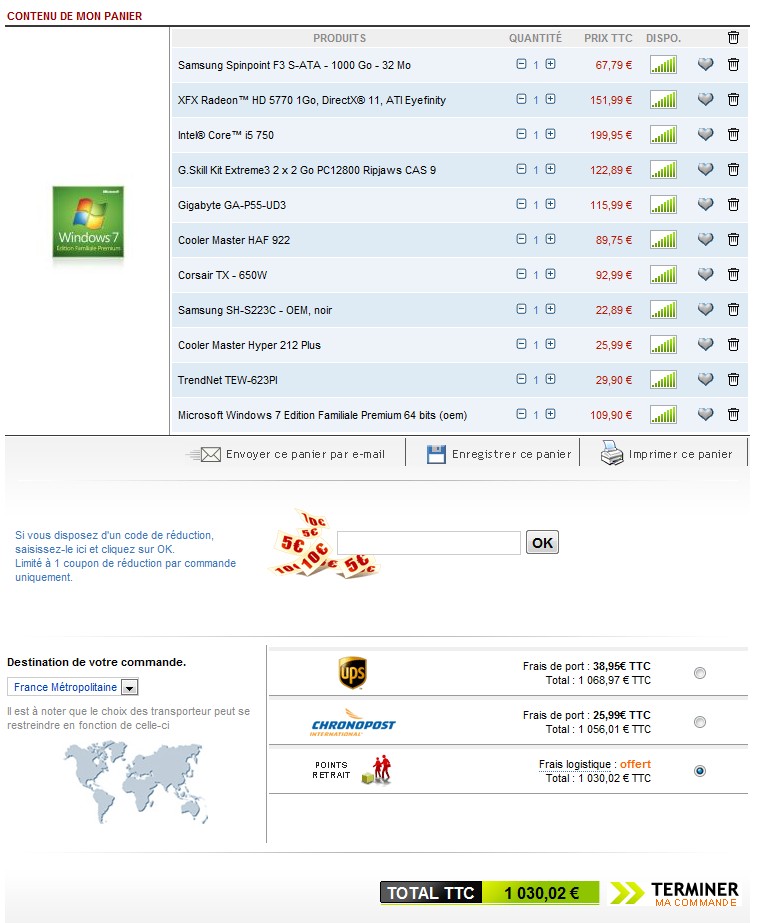Decrease quantity of TrendNet TEW-623PI
Screen dimensions: 758x923
[x=521, y=380]
